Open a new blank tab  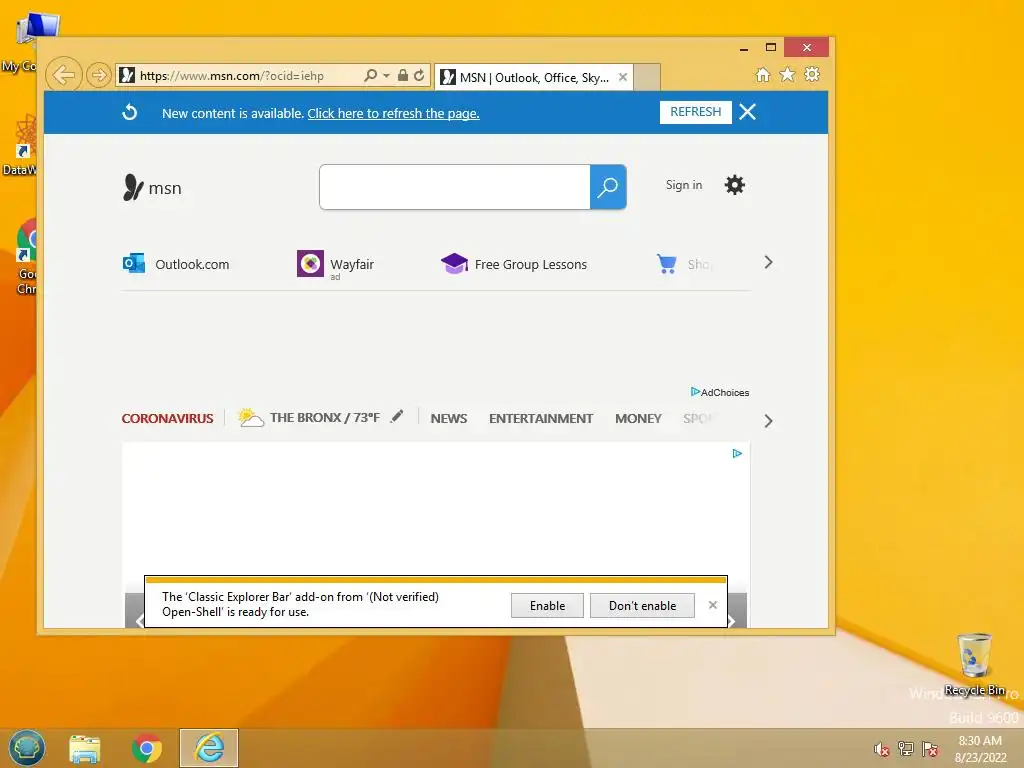click(647, 77)
